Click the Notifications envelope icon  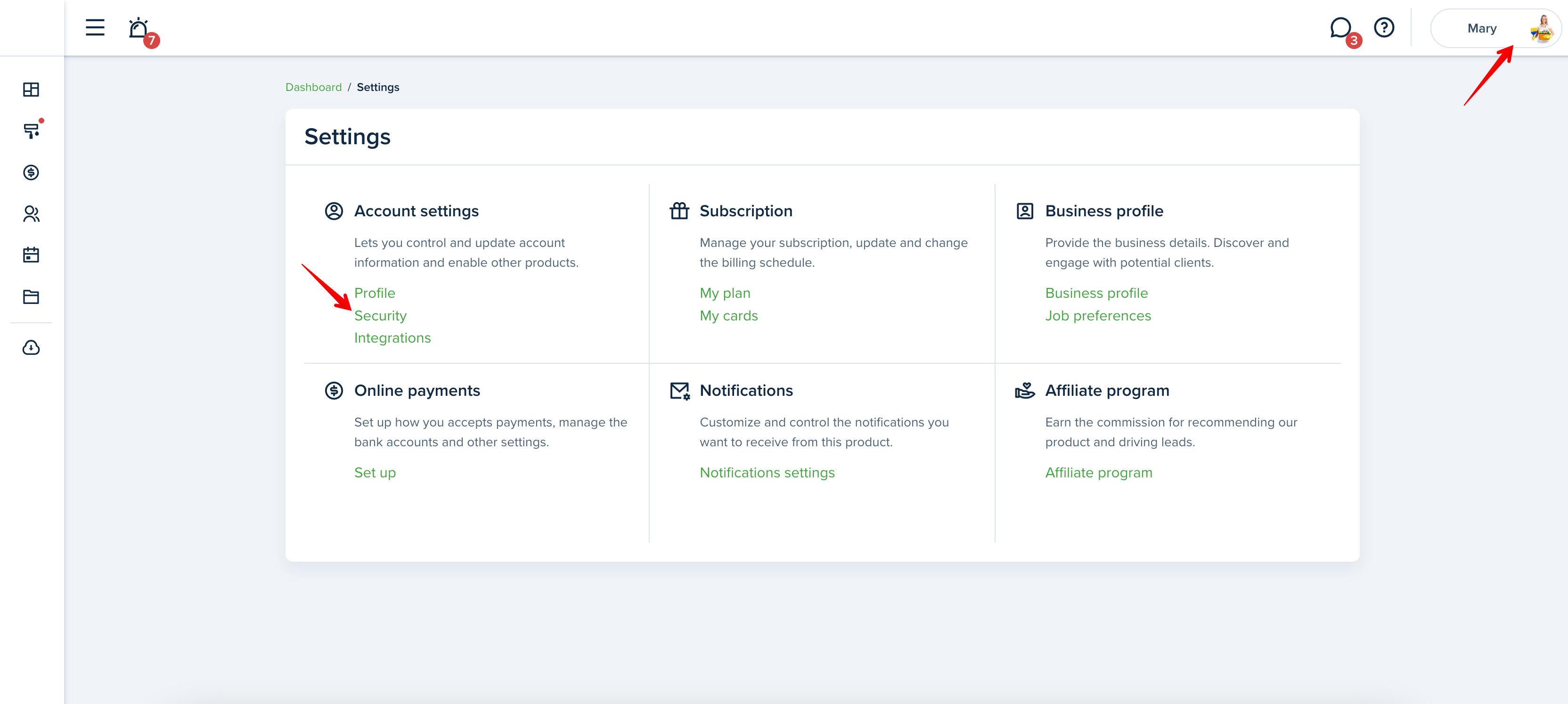(680, 391)
